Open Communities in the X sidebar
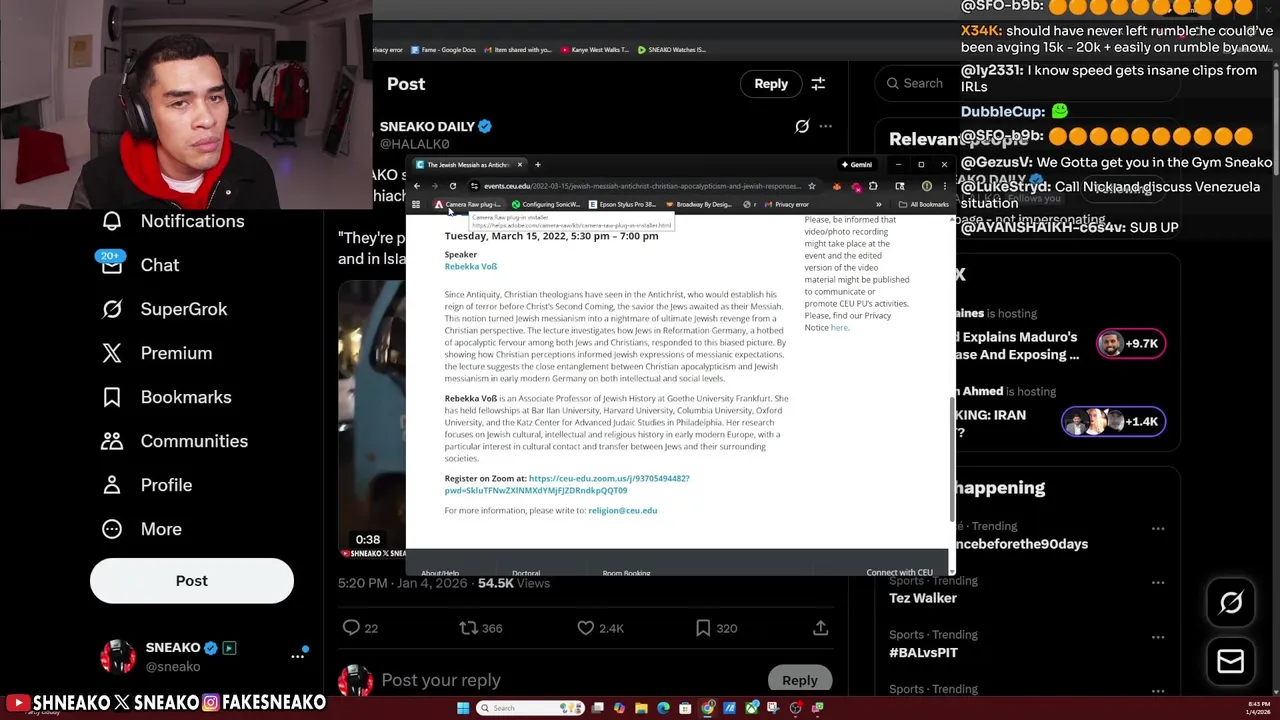 174,441
